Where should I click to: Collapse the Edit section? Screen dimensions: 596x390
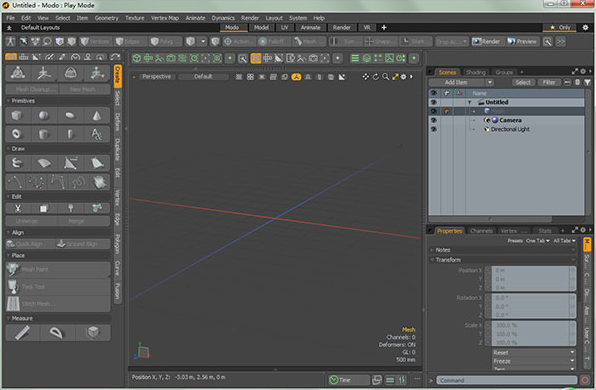coord(8,197)
